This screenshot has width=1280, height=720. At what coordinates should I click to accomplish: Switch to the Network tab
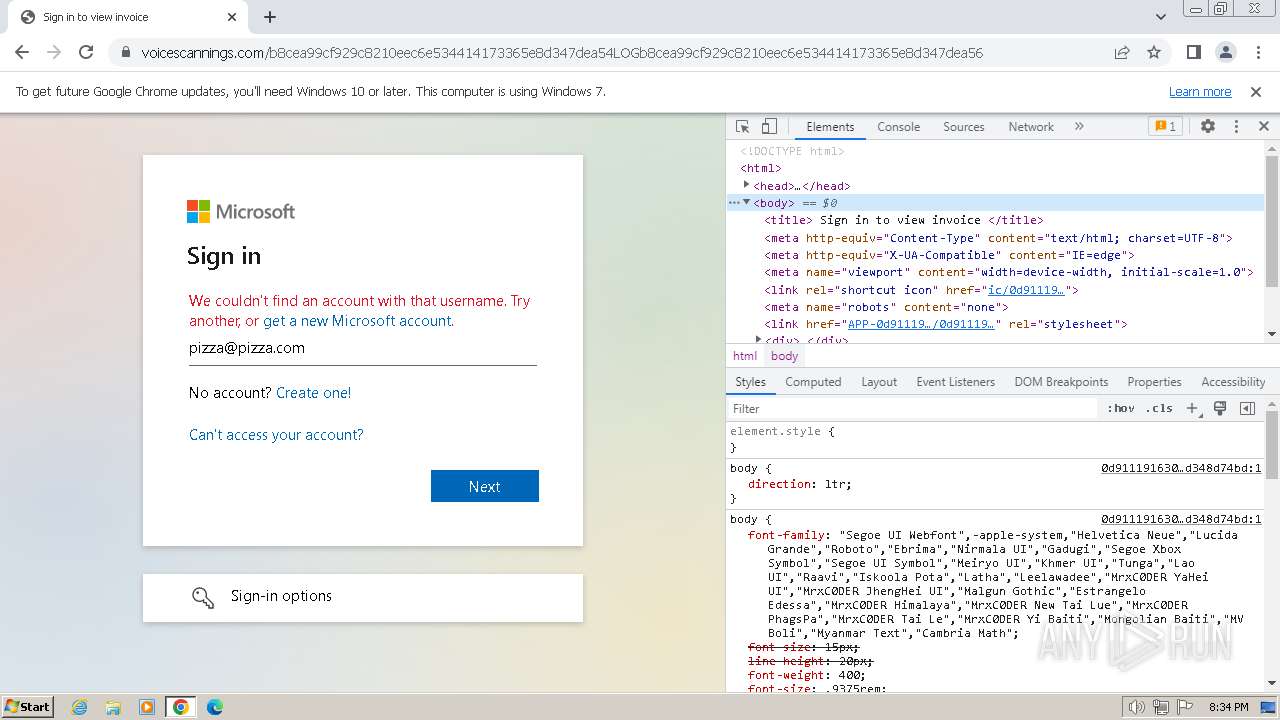pos(1031,127)
